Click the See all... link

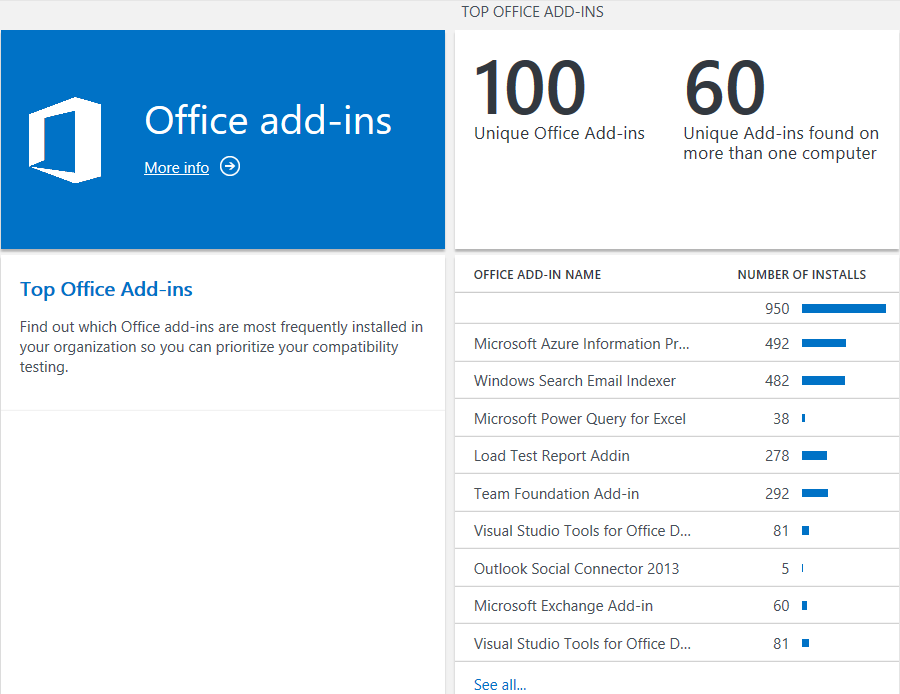pyautogui.click(x=499, y=684)
